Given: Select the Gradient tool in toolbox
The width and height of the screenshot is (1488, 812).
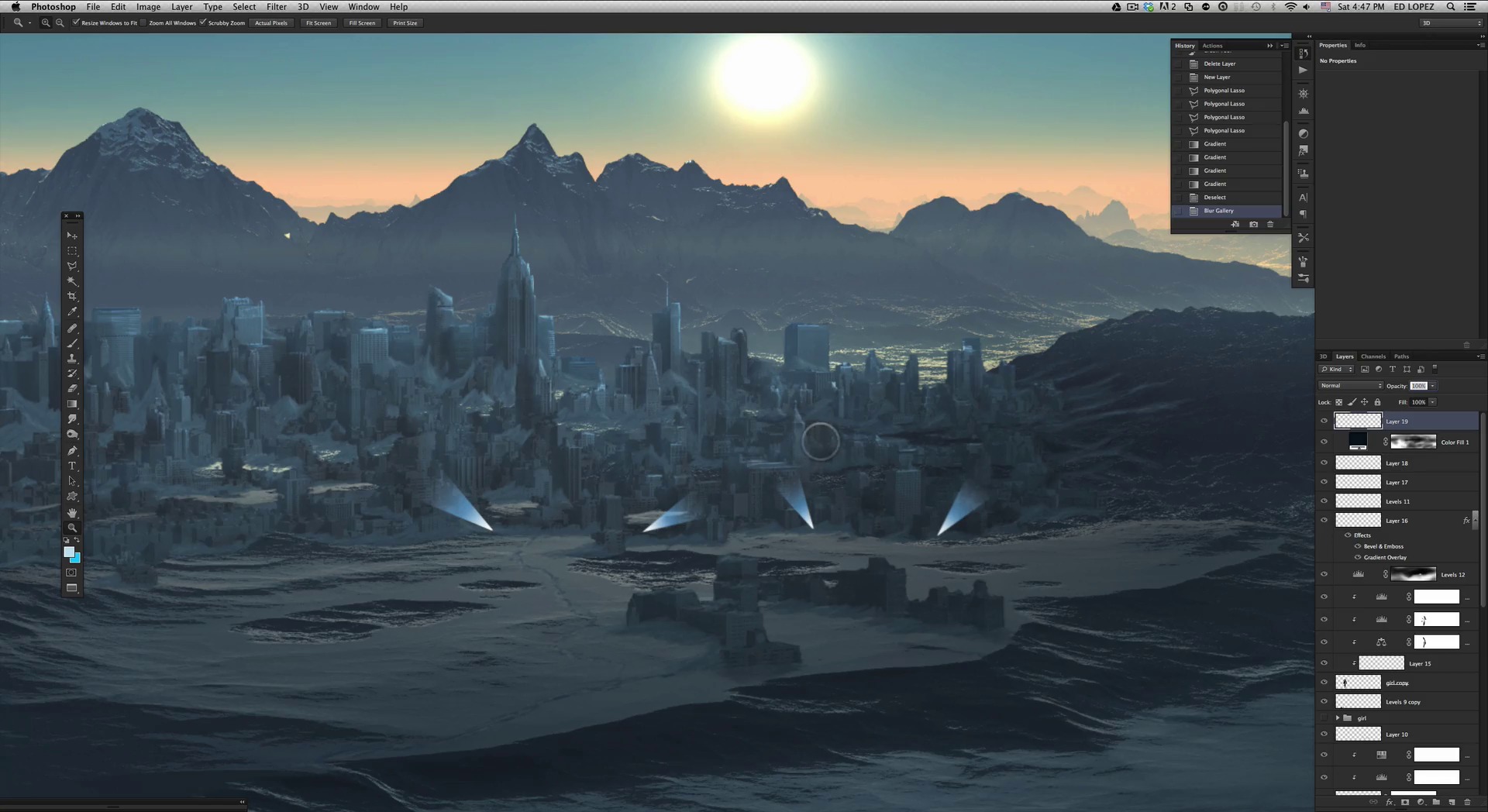Looking at the screenshot, I should click(x=72, y=404).
